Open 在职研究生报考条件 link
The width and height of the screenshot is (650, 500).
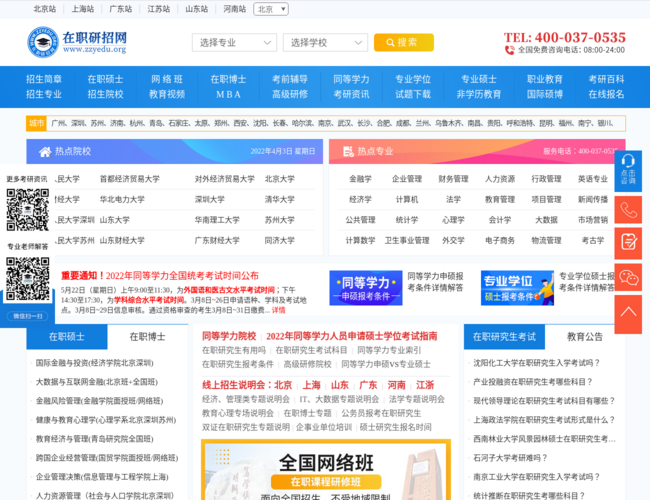[x=238, y=364]
